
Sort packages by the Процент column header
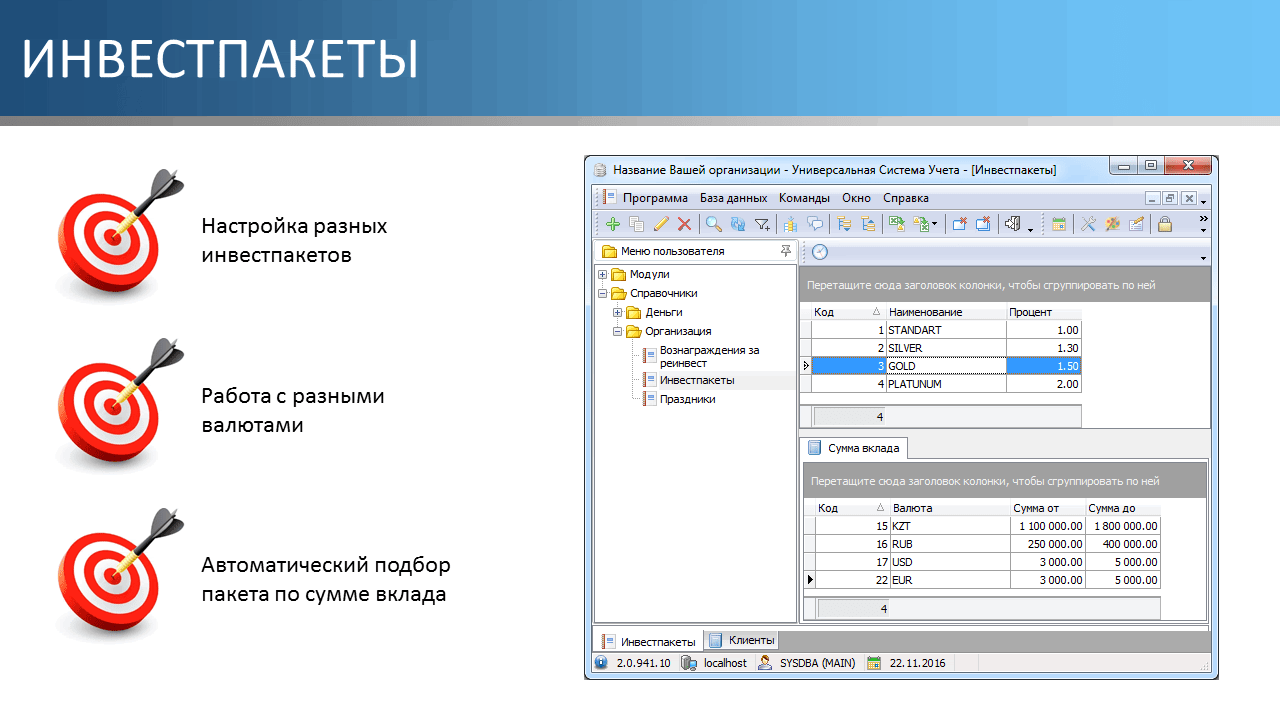tap(1043, 312)
